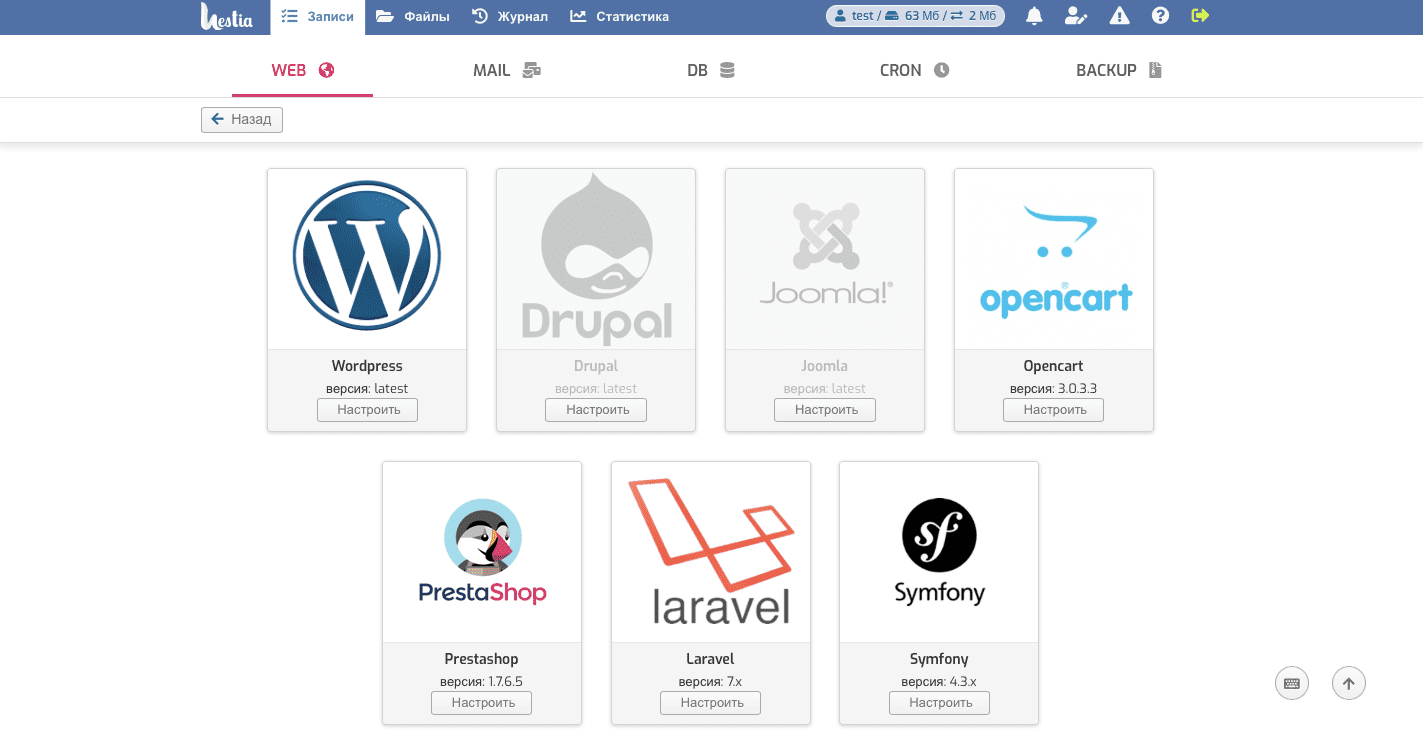
Task: Click the file icon next to BACKUP
Action: pyautogui.click(x=1155, y=70)
